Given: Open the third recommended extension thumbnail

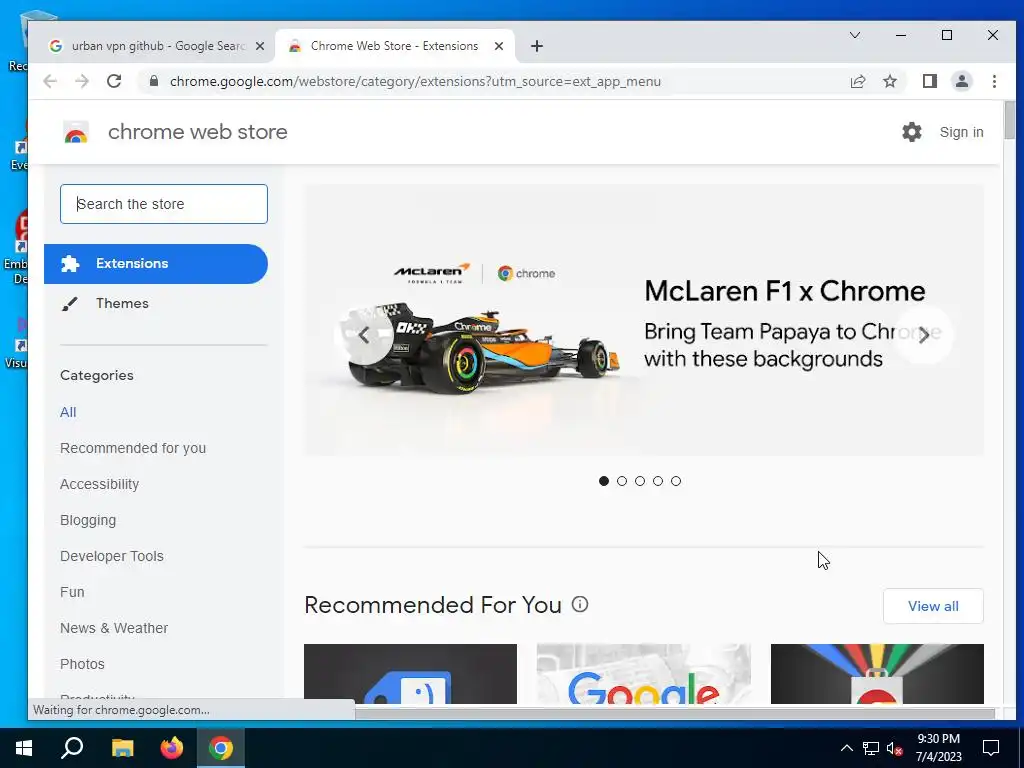Looking at the screenshot, I should pyautogui.click(x=877, y=674).
